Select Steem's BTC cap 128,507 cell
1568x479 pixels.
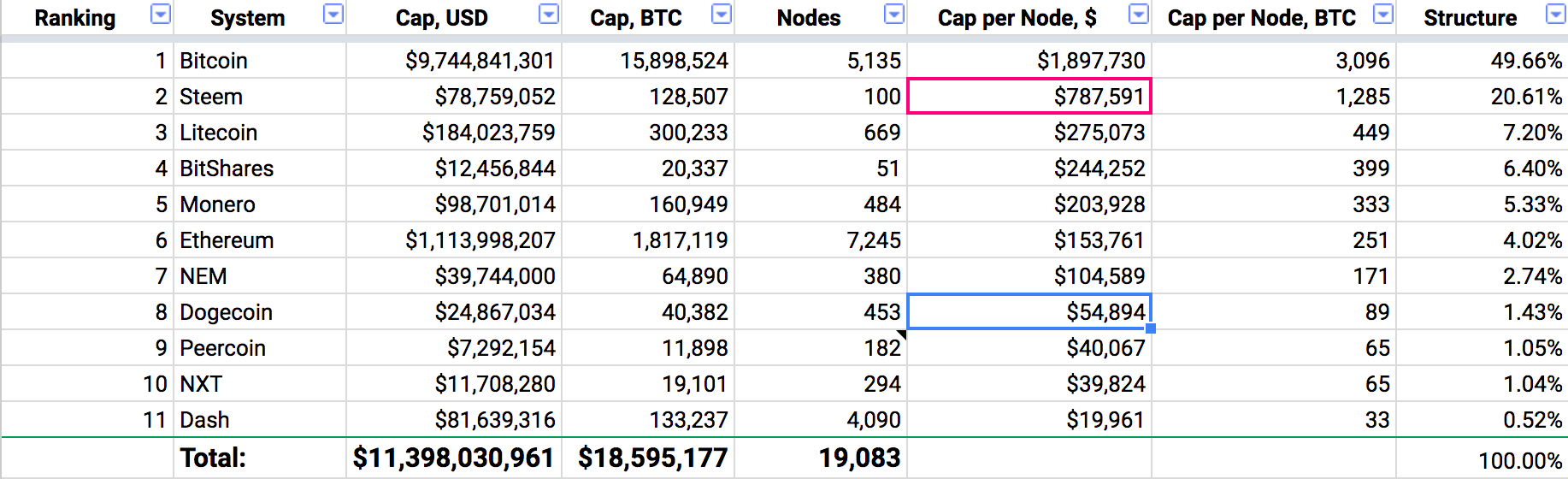(x=648, y=97)
